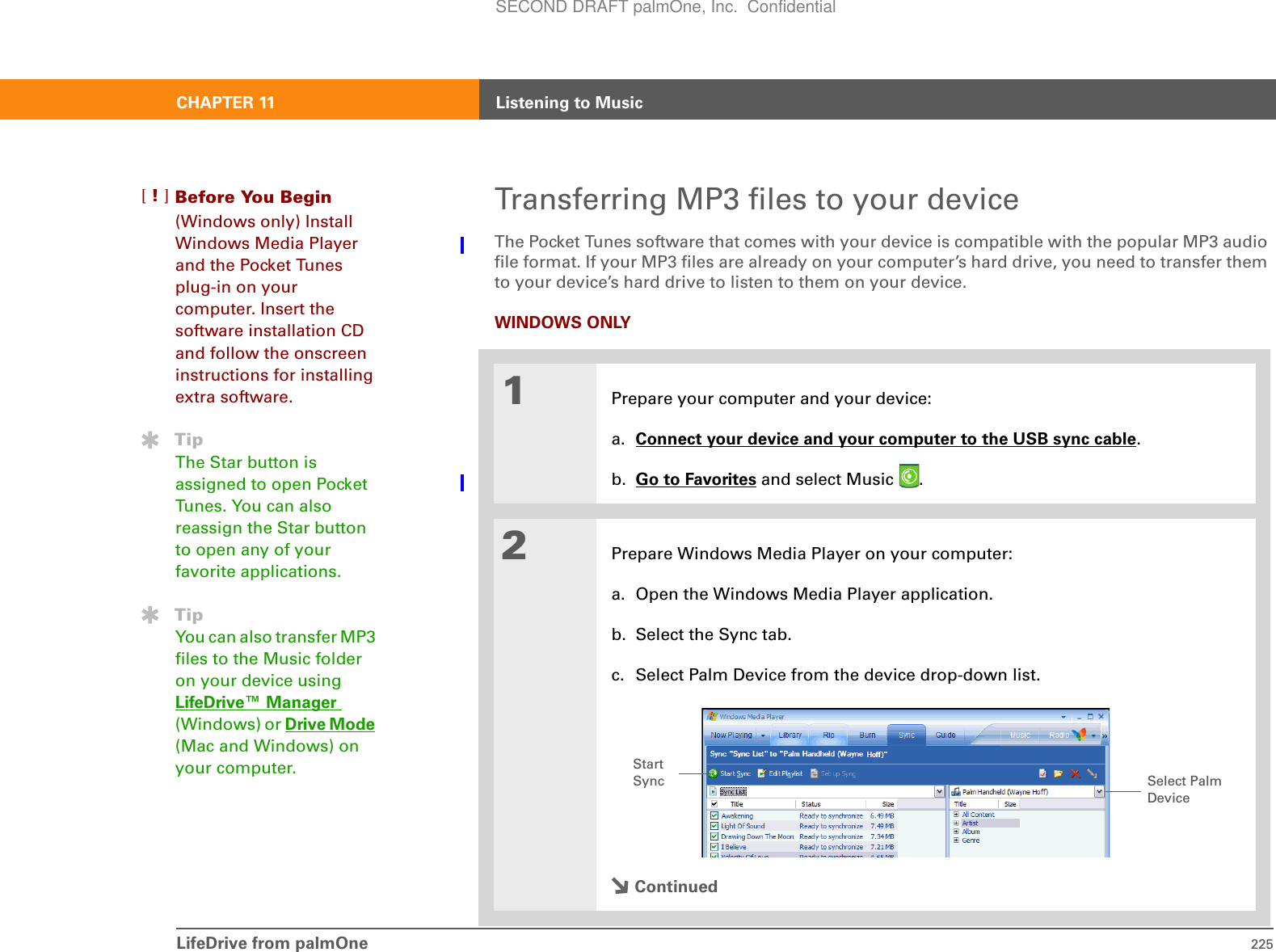Open the Radio service tab
The image size is (1276, 952).
(1059, 735)
